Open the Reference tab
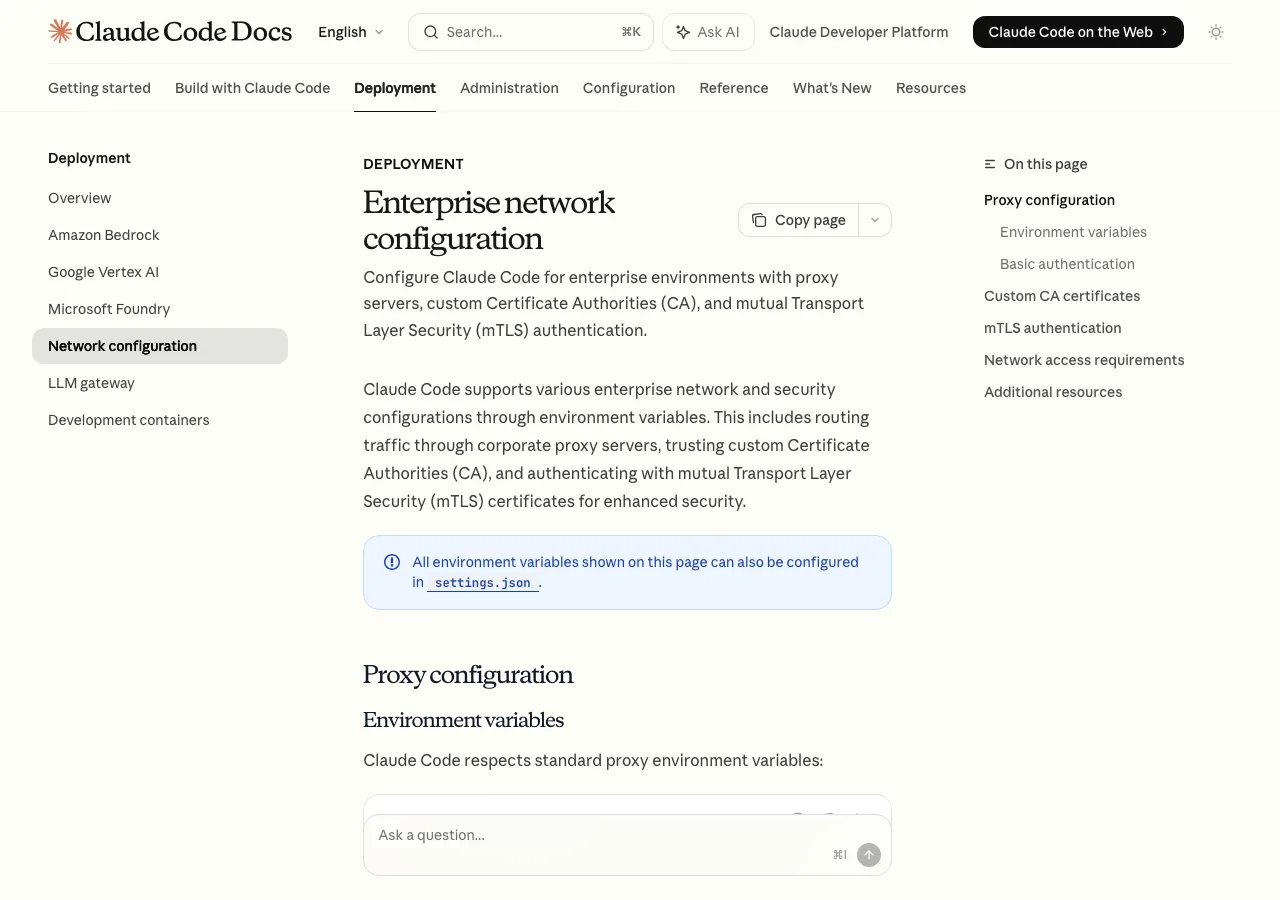This screenshot has height=900, width=1280. click(734, 88)
